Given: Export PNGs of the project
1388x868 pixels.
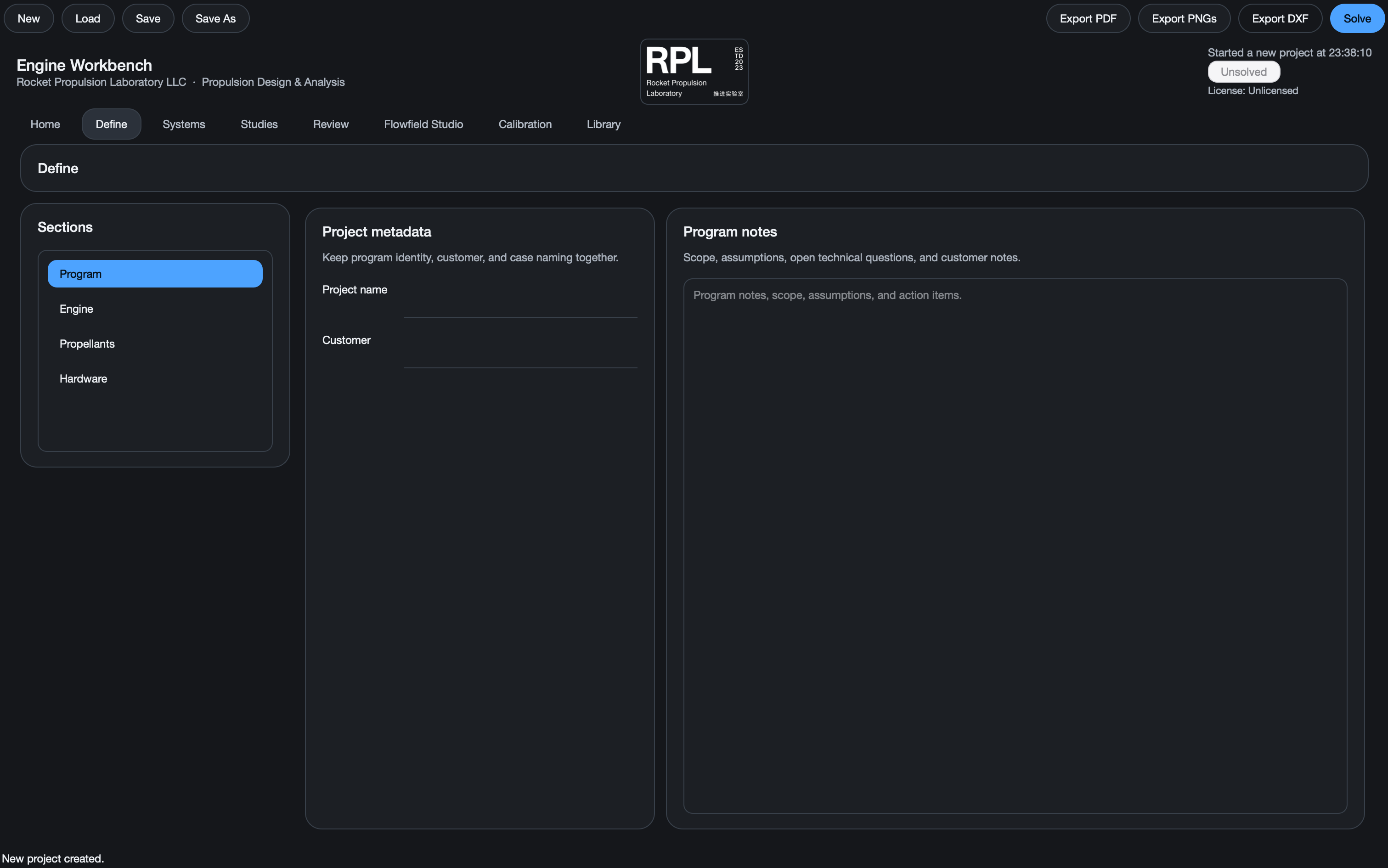Looking at the screenshot, I should coord(1184,18).
